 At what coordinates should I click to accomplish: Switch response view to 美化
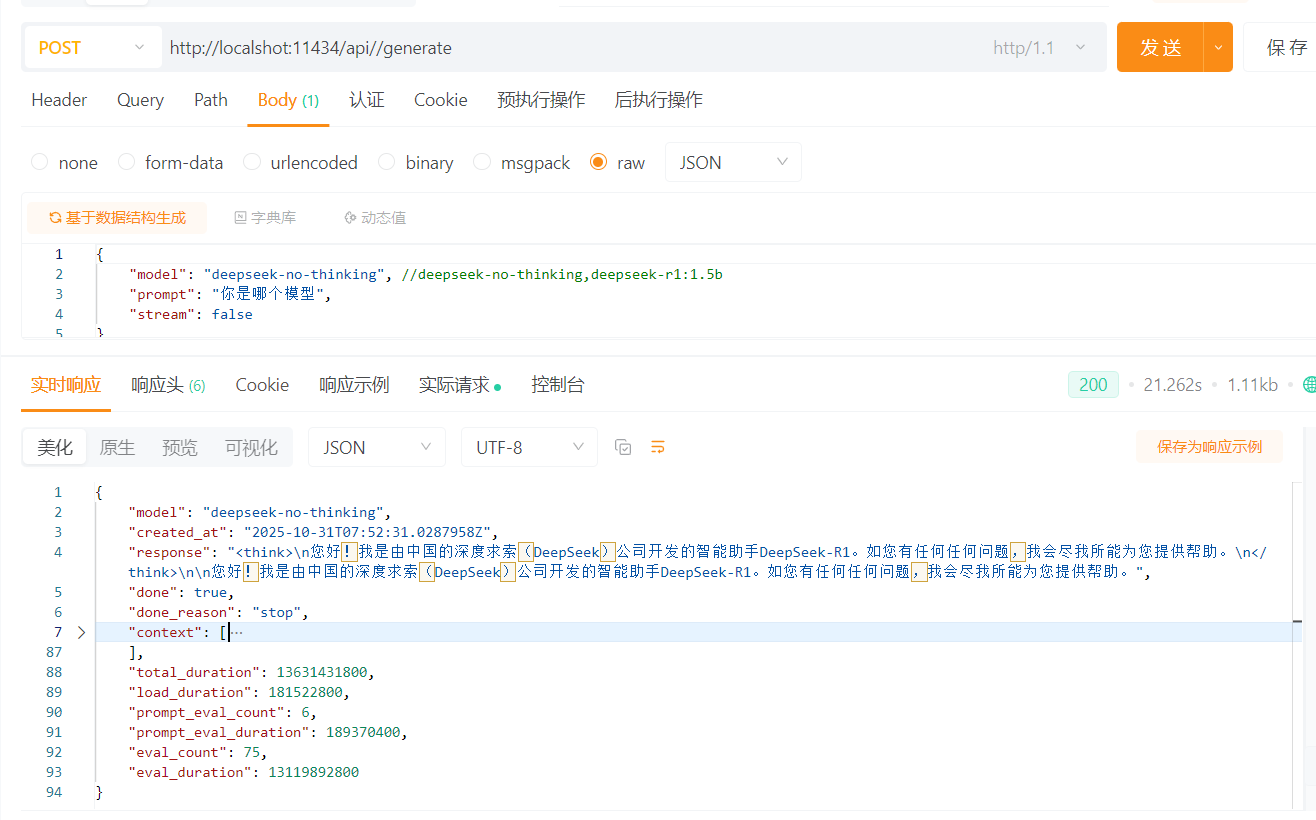click(55, 447)
